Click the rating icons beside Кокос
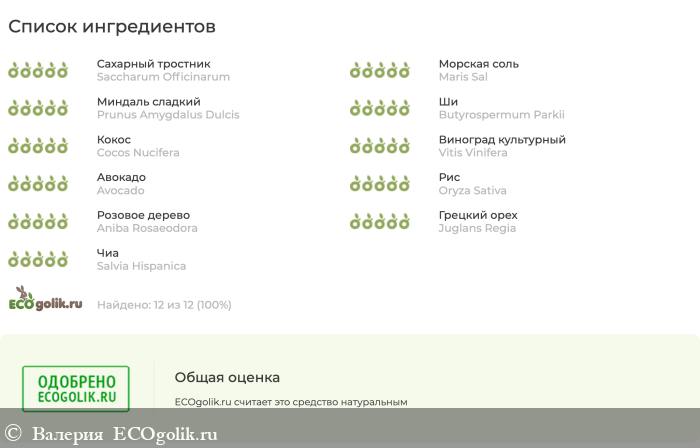The height and width of the screenshot is (448, 700). point(38,146)
